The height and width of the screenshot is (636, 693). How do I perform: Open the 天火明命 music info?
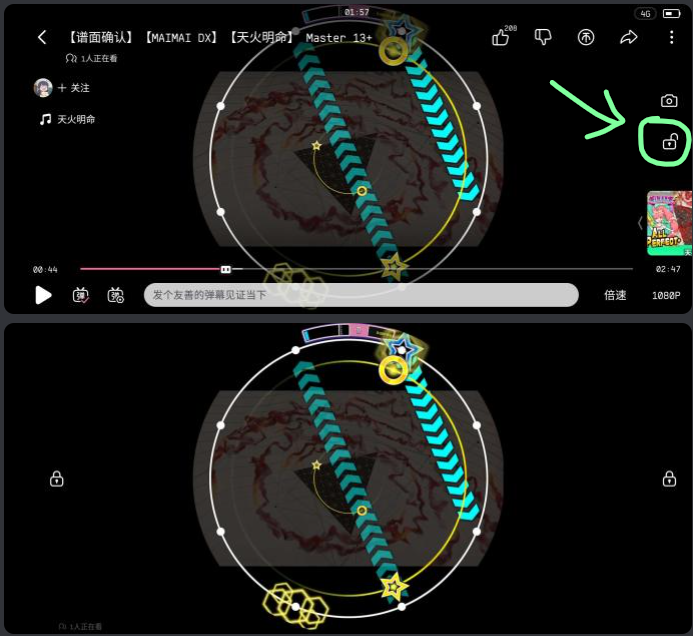(x=68, y=119)
